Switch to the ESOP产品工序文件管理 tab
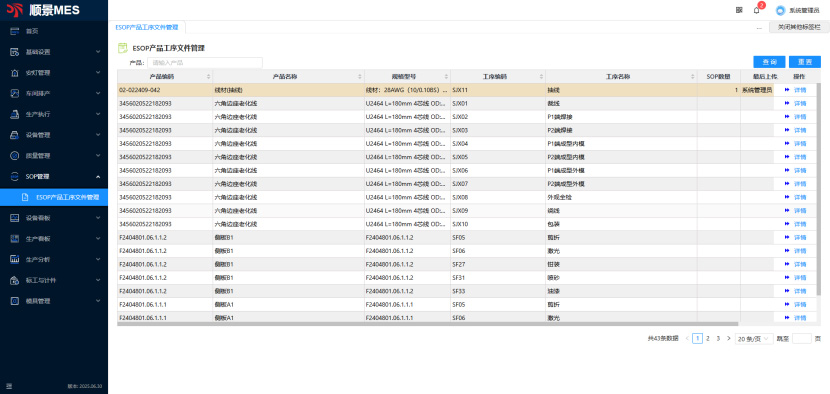The height and width of the screenshot is (394, 830). (147, 27)
